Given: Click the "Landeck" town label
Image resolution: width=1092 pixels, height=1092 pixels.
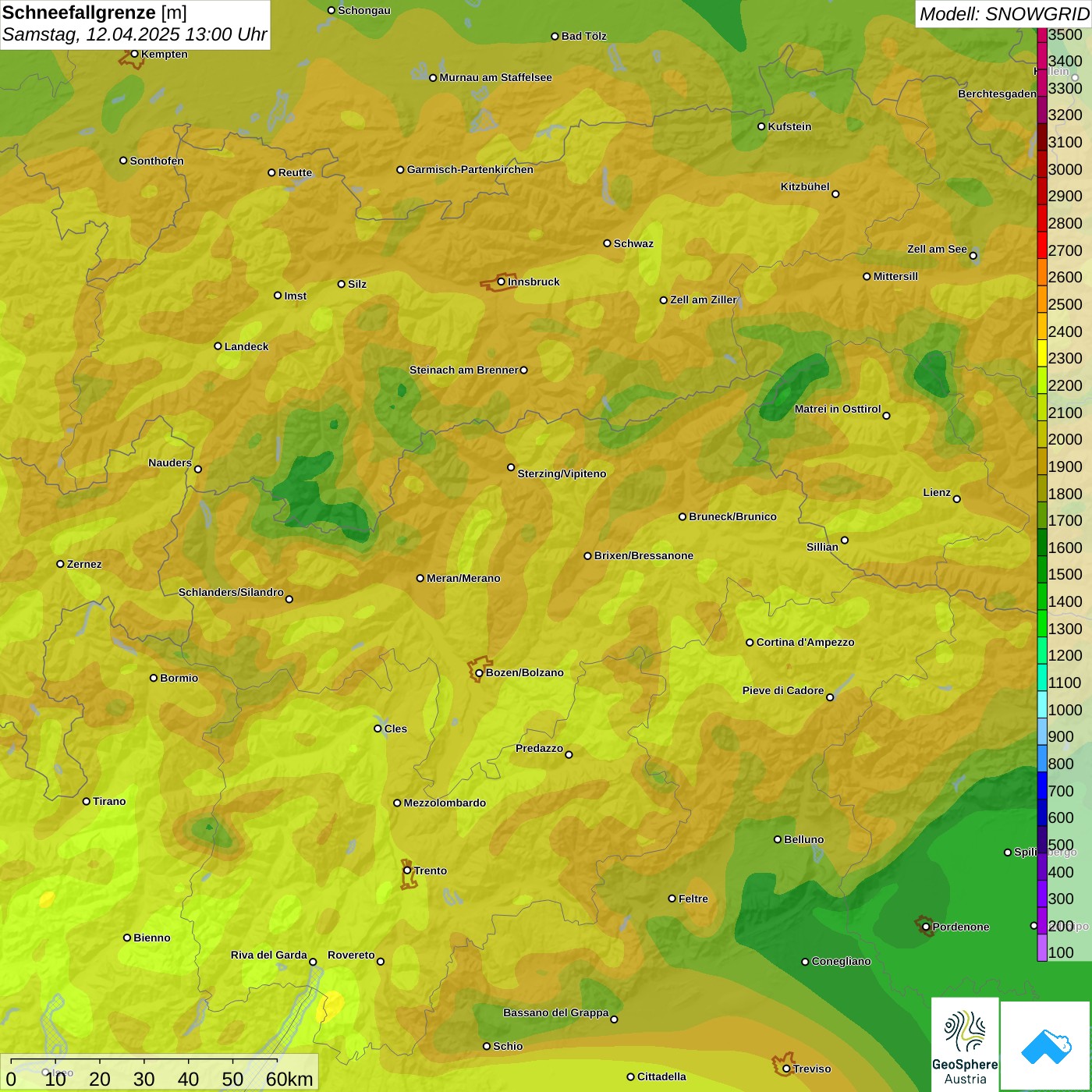Looking at the screenshot, I should click(x=246, y=346).
